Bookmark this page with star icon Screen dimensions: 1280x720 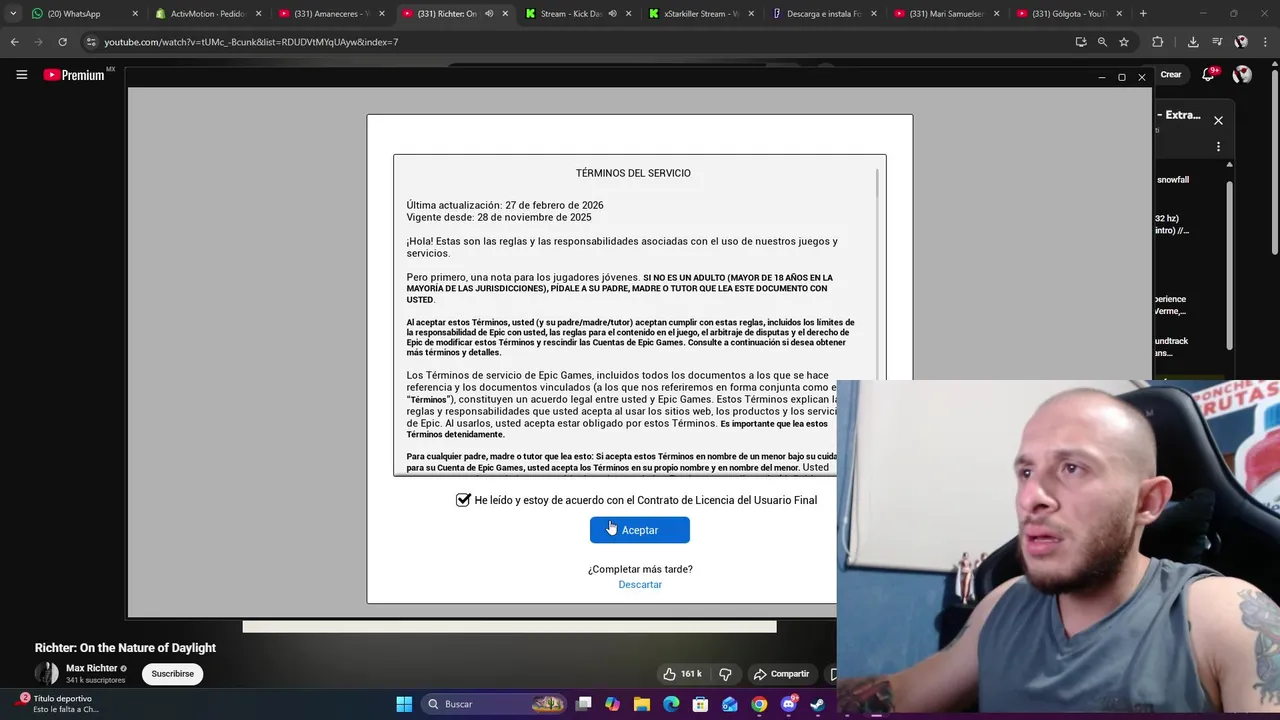1124,42
